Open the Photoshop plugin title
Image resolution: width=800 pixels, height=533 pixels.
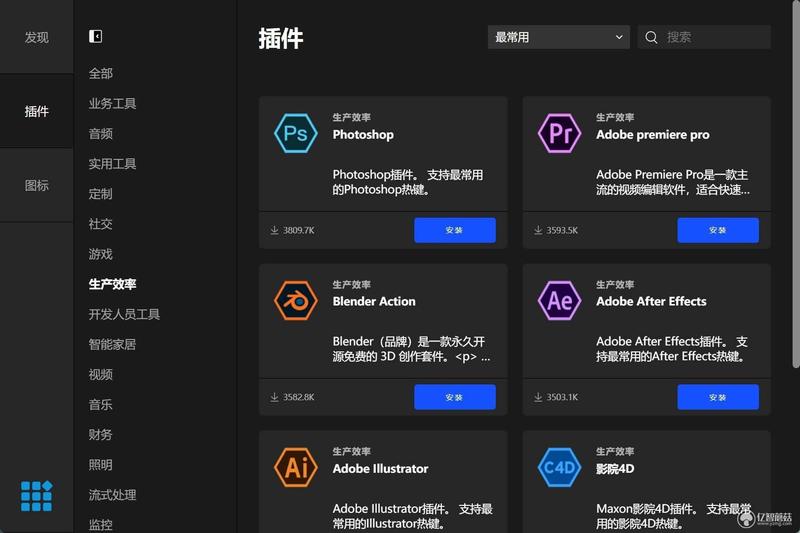click(x=363, y=135)
